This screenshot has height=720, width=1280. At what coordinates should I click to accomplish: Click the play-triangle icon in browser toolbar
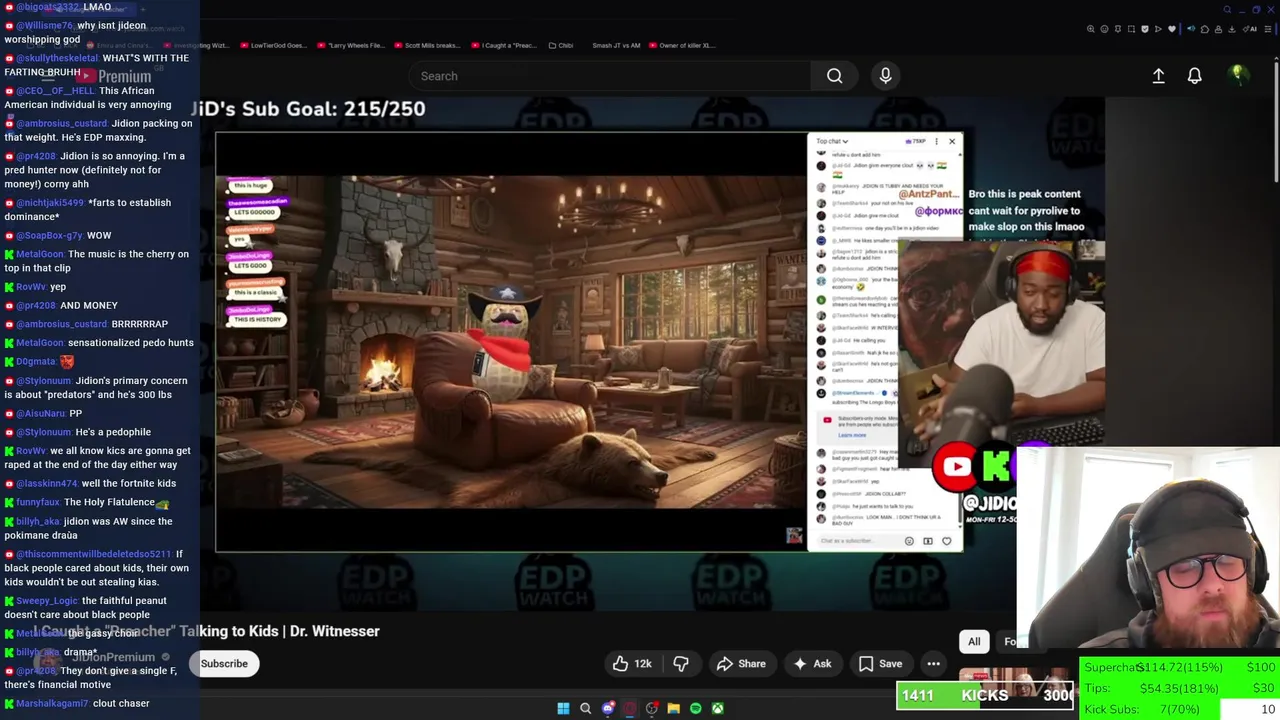(1158, 29)
